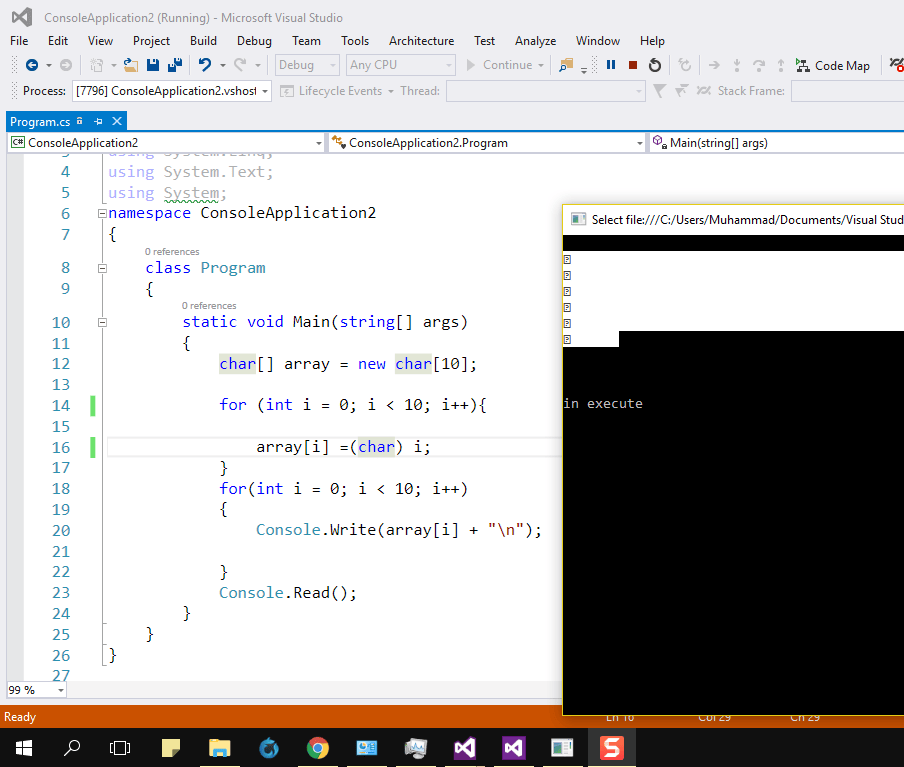Click the Find in Files icon

click(566, 65)
